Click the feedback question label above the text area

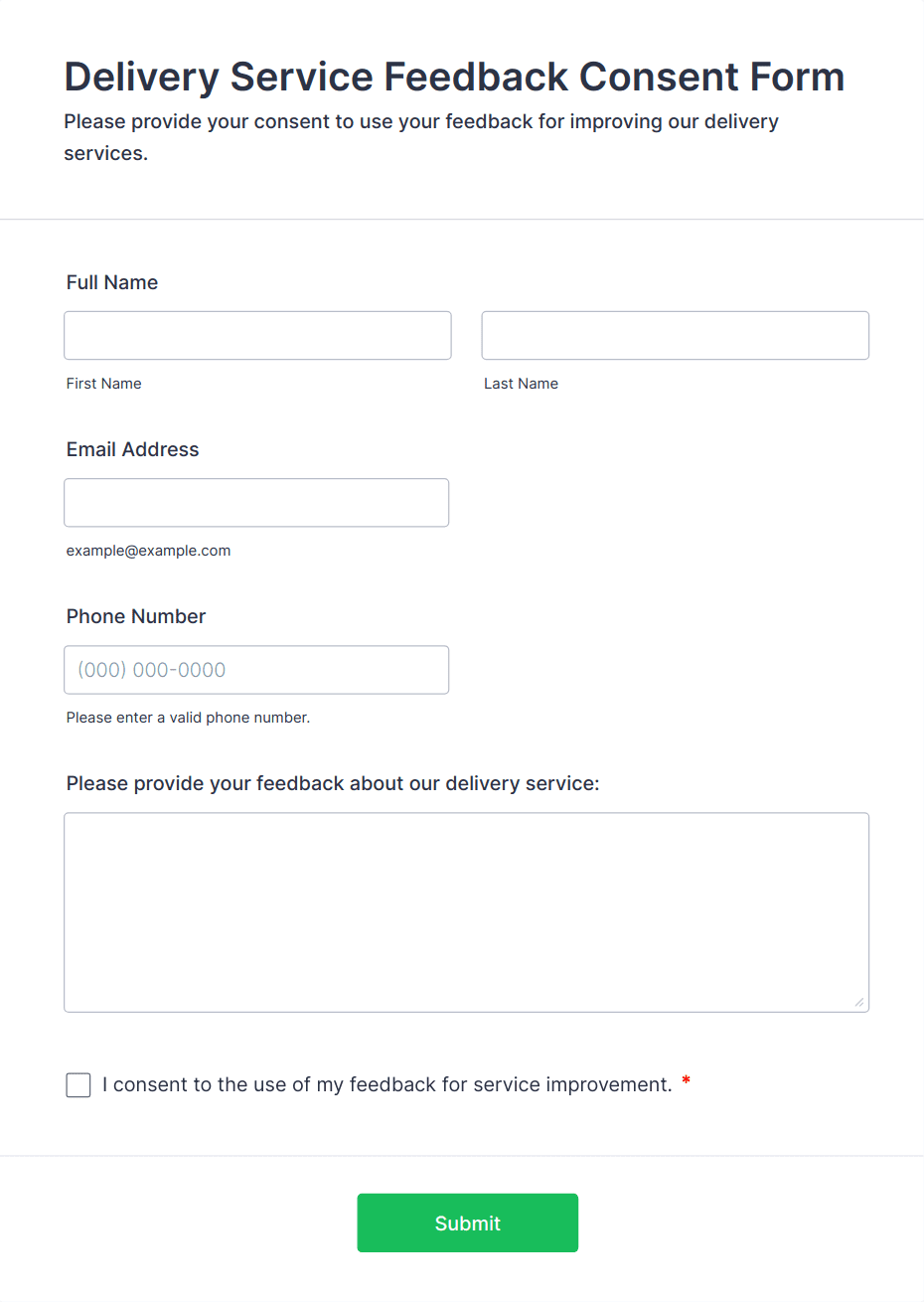[333, 783]
